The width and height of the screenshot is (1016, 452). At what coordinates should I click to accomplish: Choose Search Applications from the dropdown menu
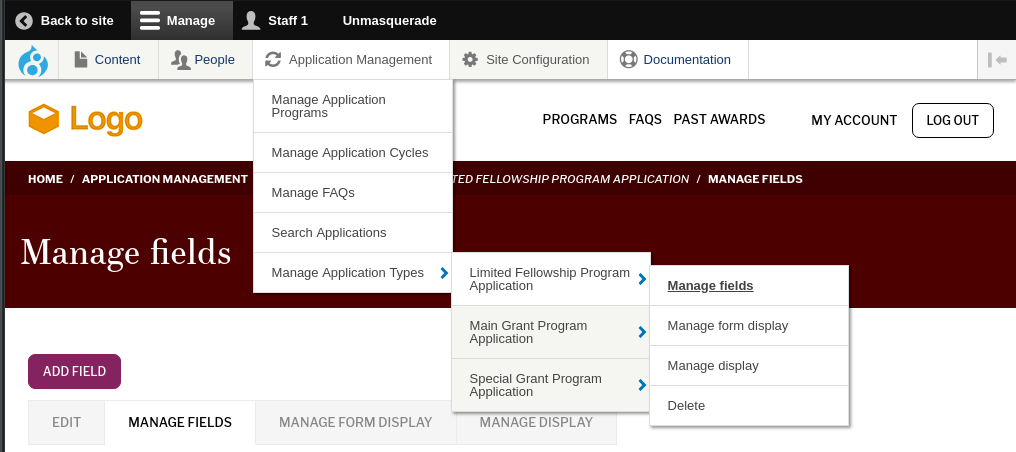[328, 233]
